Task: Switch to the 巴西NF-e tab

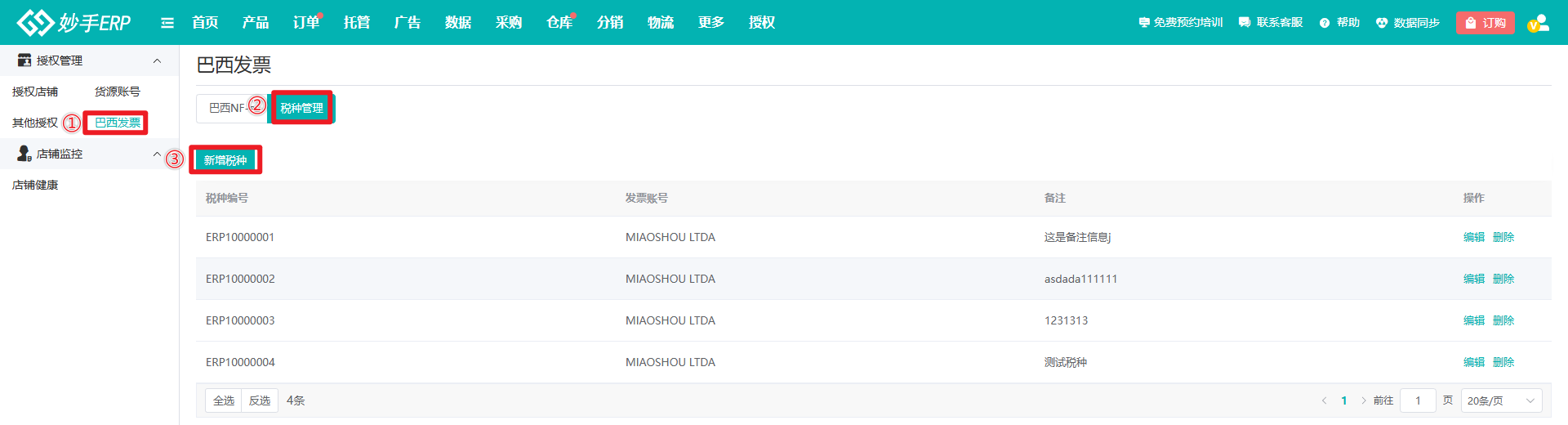Action: (x=232, y=108)
